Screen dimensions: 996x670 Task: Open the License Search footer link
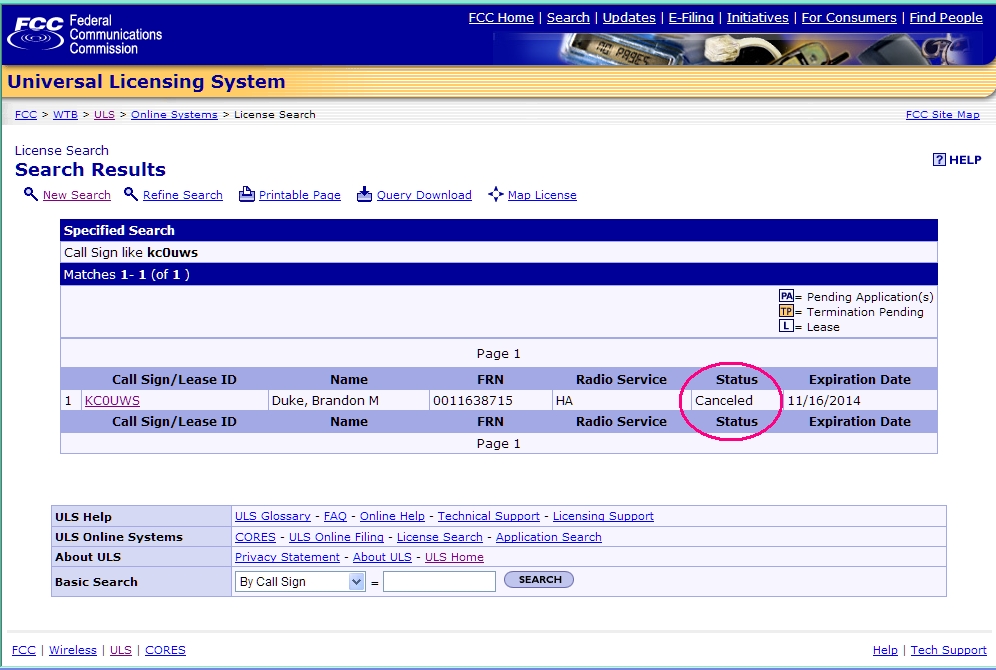(x=440, y=537)
